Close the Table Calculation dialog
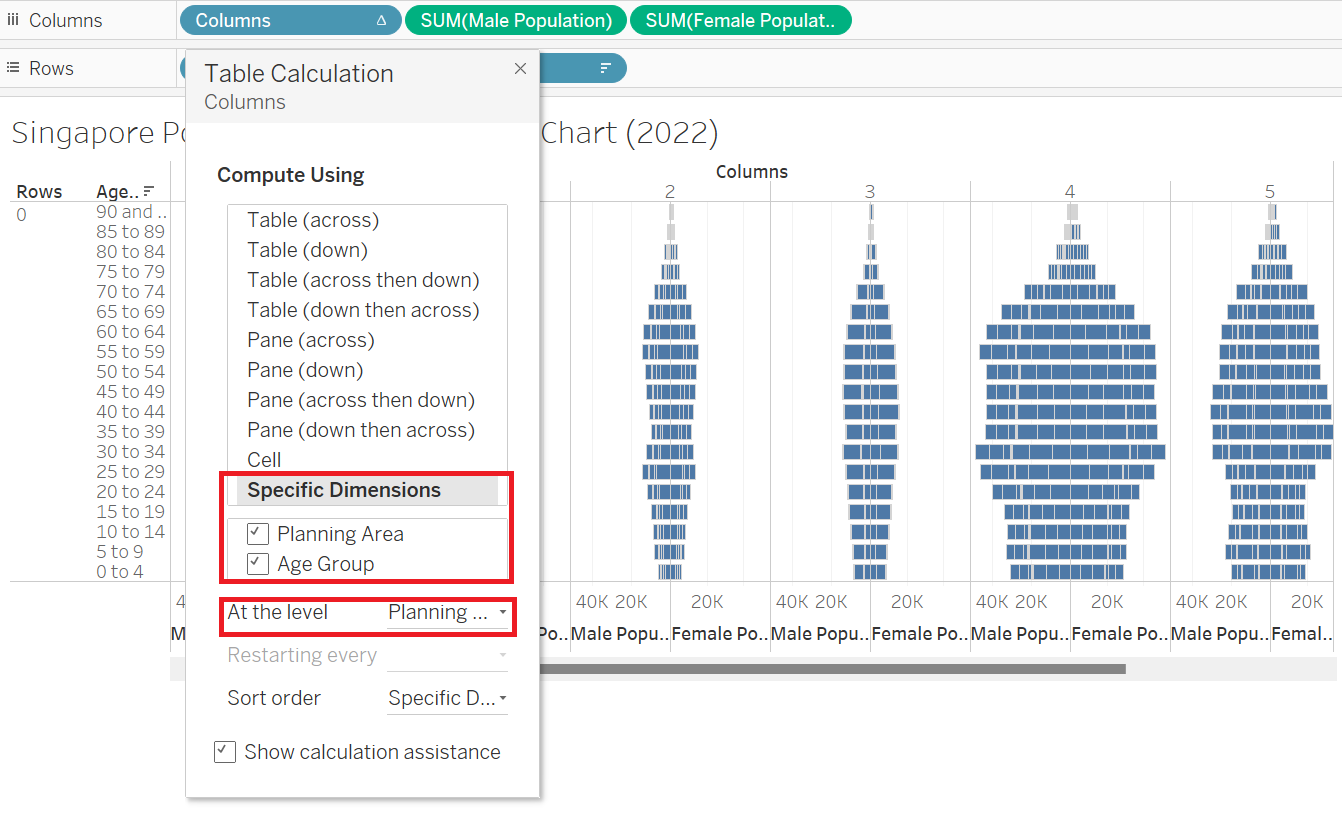 tap(519, 69)
